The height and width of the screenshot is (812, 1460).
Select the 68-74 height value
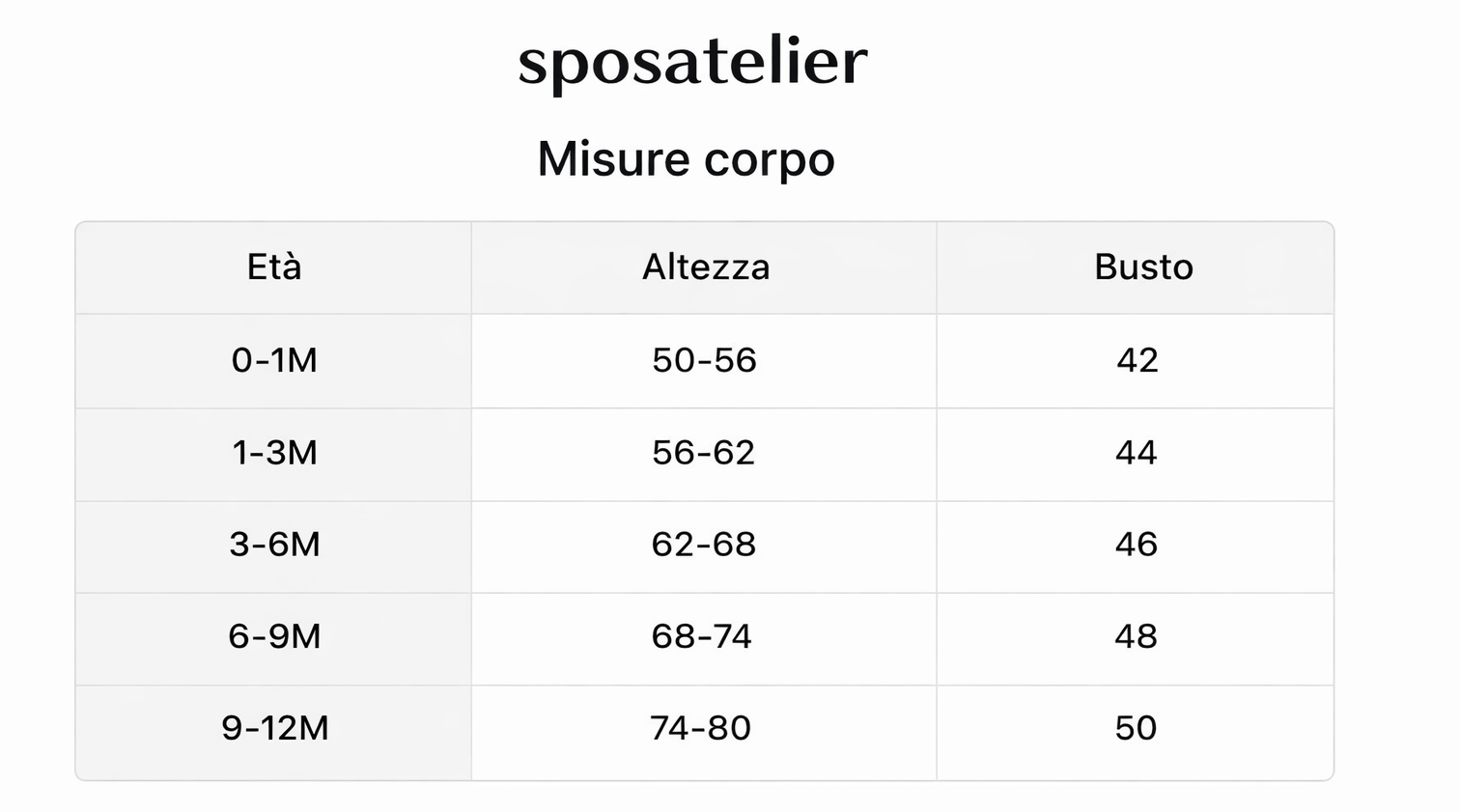point(701,636)
